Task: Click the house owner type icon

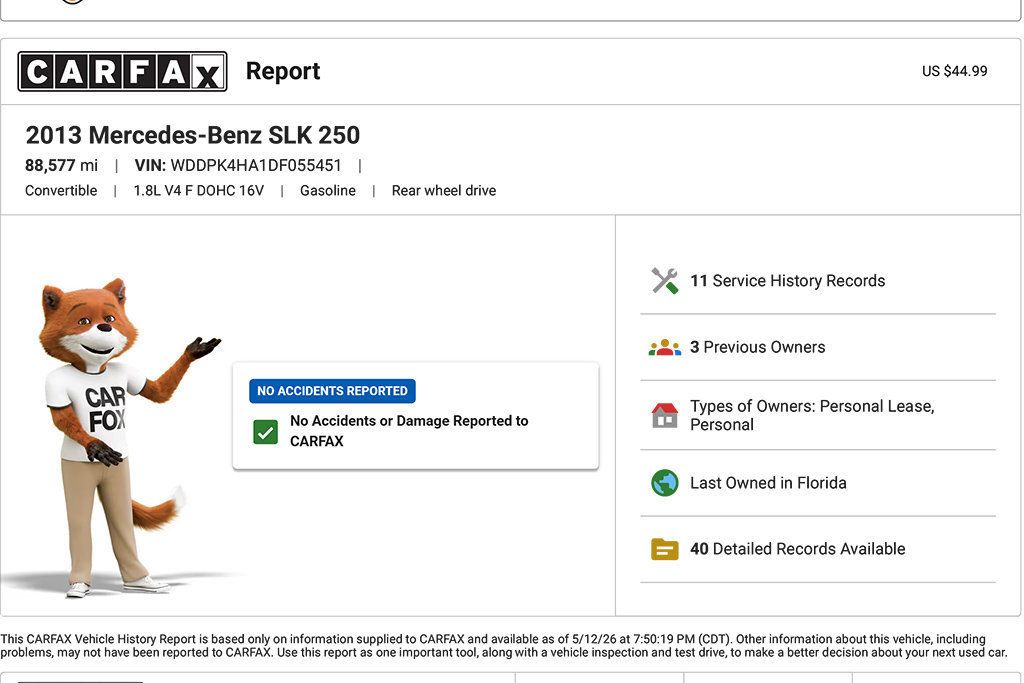Action: point(665,415)
